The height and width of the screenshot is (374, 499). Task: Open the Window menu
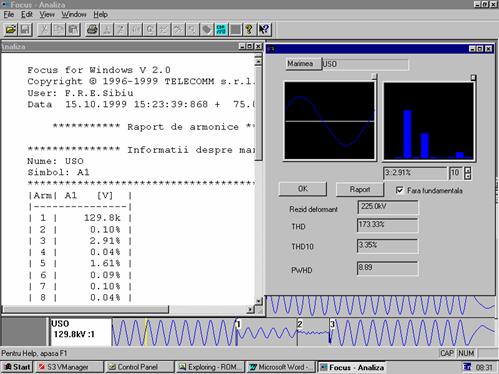tap(74, 14)
